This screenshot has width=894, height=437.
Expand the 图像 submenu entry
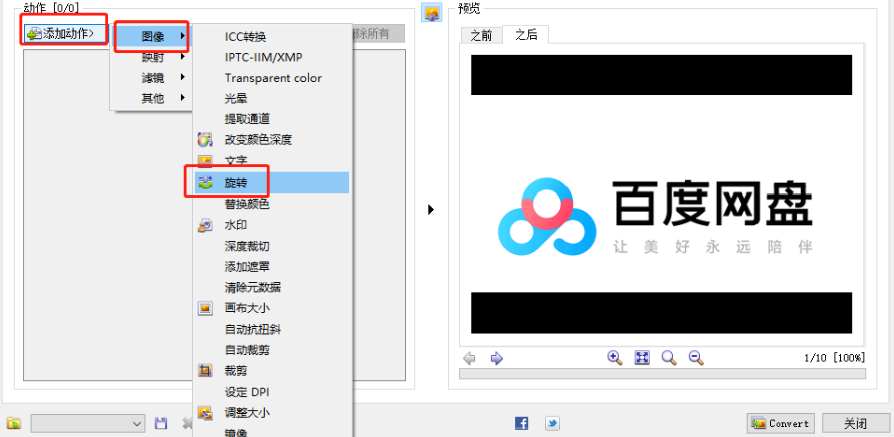[x=152, y=37]
